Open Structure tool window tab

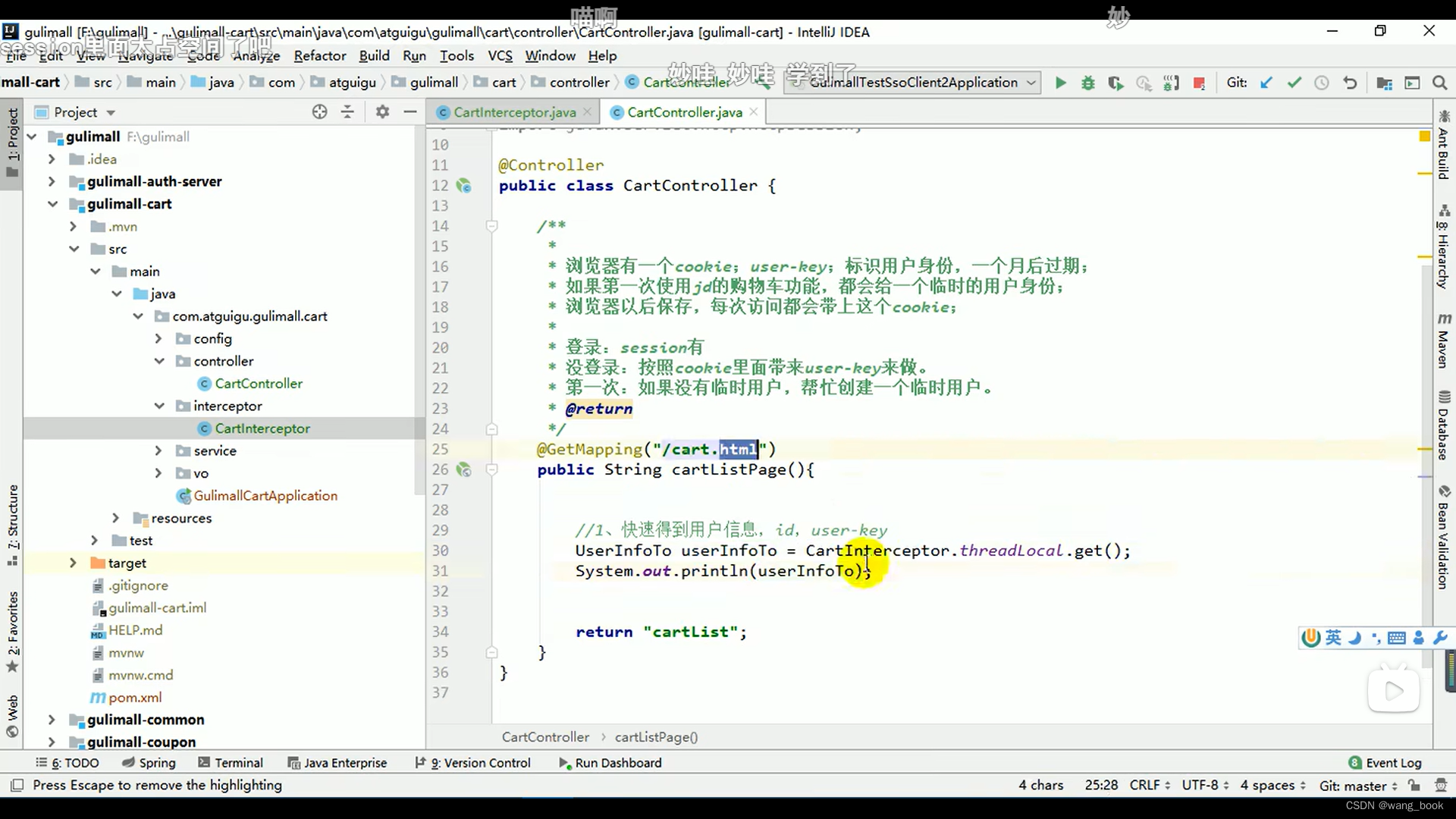13,525
